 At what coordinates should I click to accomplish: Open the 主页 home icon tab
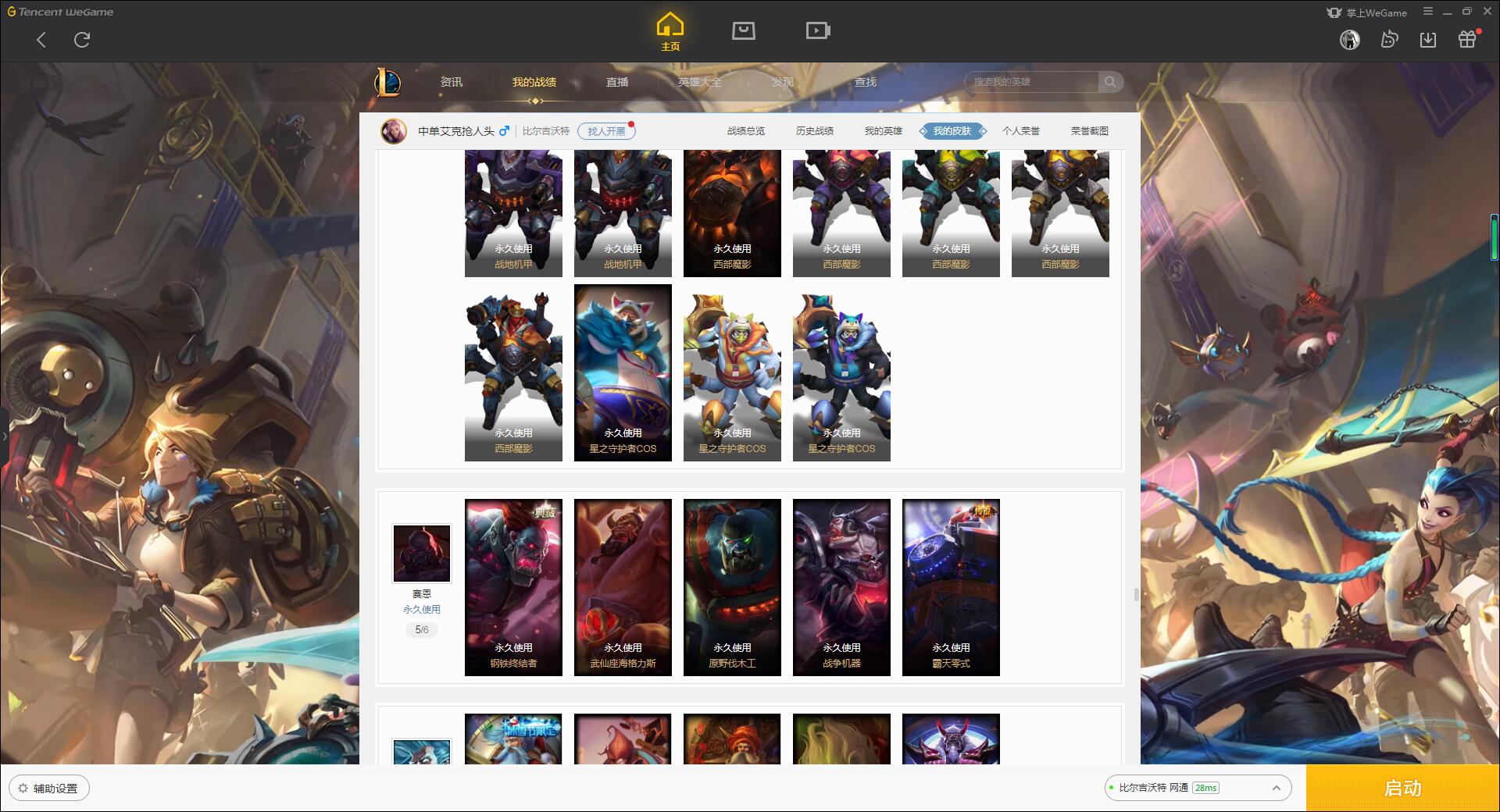pyautogui.click(x=670, y=32)
